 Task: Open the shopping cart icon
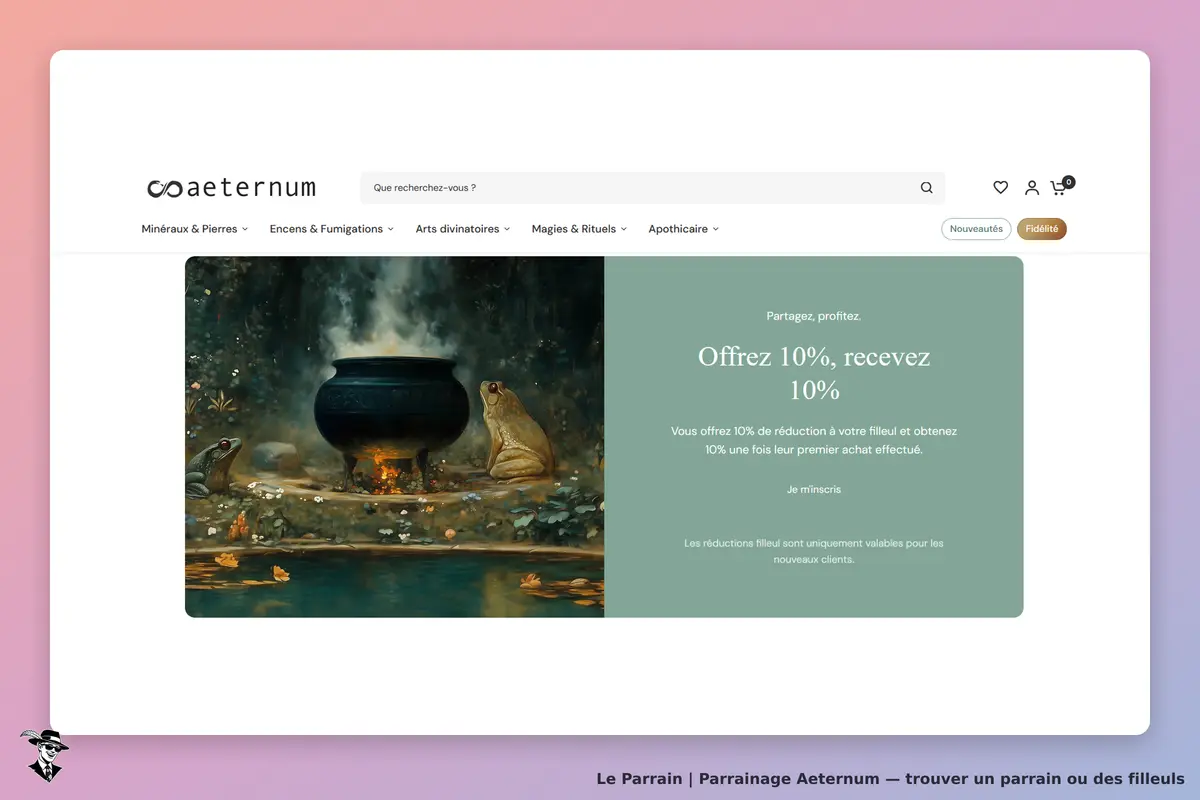(1058, 188)
